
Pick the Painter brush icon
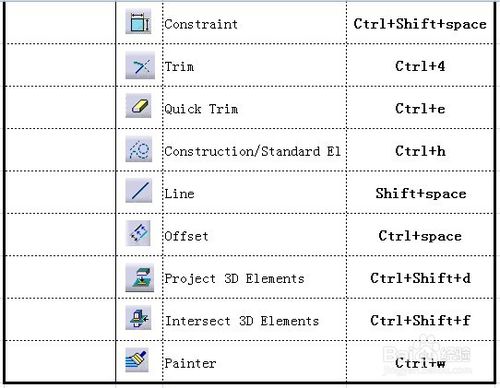pos(137,360)
